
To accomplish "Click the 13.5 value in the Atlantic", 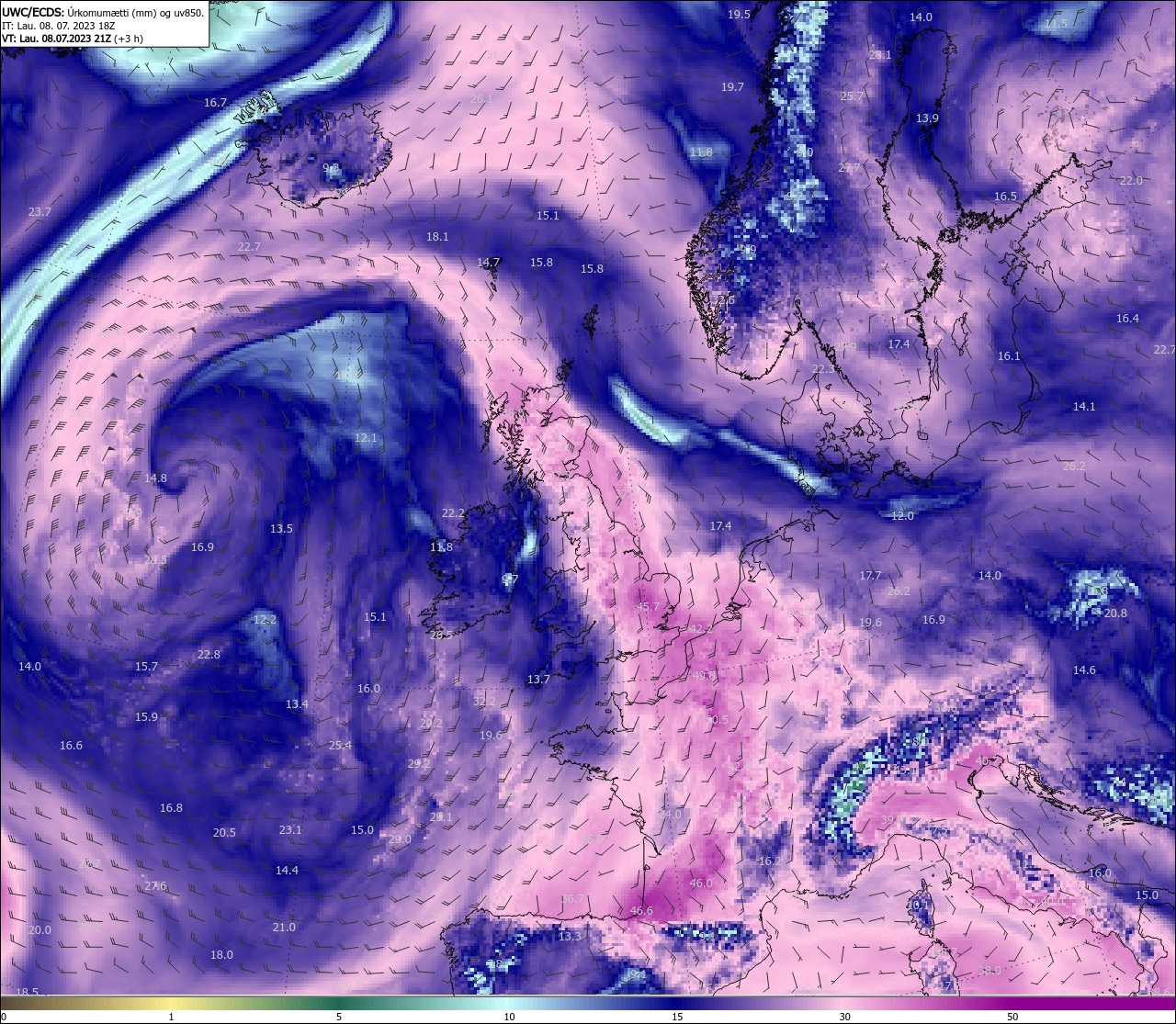I will click(x=281, y=529).
